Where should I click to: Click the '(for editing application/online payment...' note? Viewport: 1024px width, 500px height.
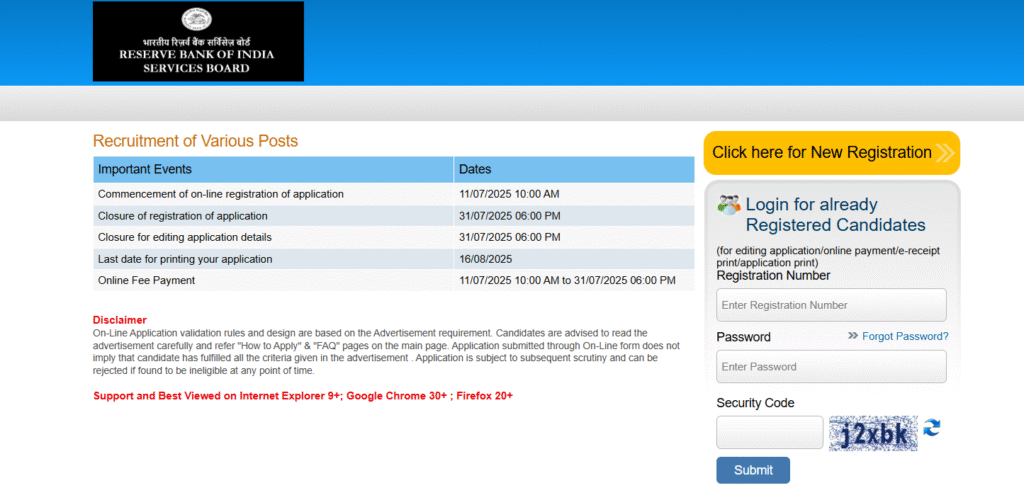[828, 257]
